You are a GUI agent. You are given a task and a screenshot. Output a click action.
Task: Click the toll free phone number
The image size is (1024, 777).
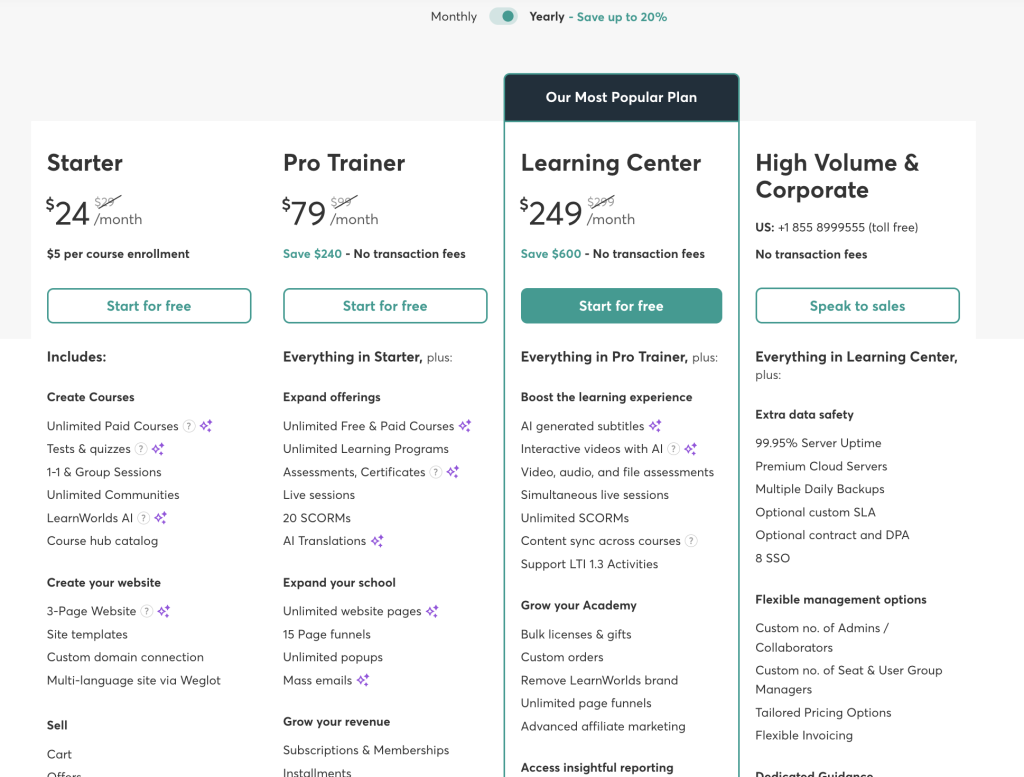pyautogui.click(x=825, y=228)
